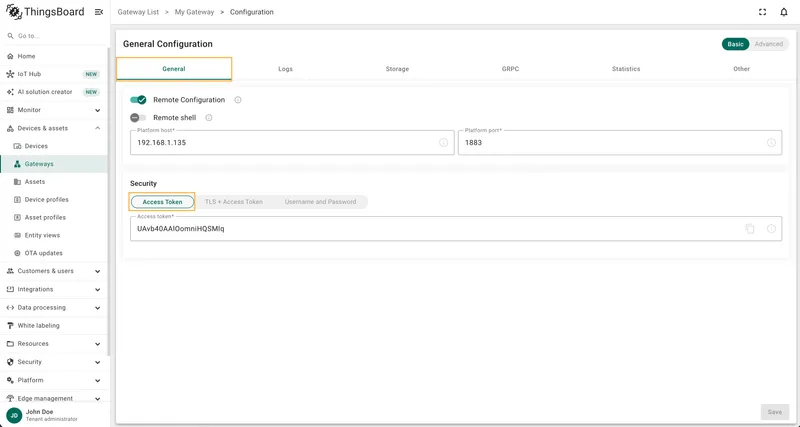Viewport: 800px width, 427px height.
Task: Click info icon in Platform host field
Action: (x=443, y=143)
